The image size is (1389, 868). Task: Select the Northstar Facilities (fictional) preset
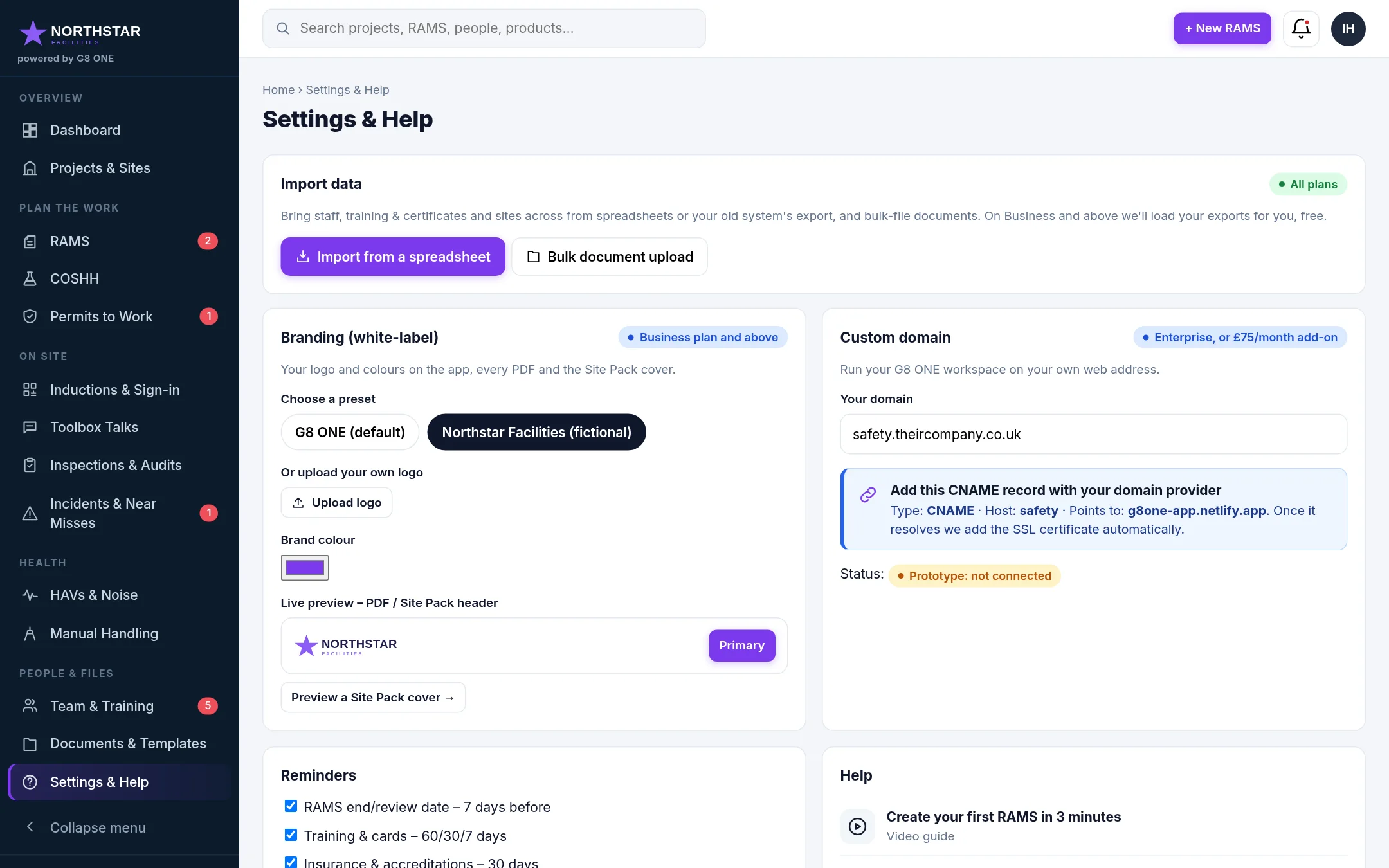pos(536,432)
